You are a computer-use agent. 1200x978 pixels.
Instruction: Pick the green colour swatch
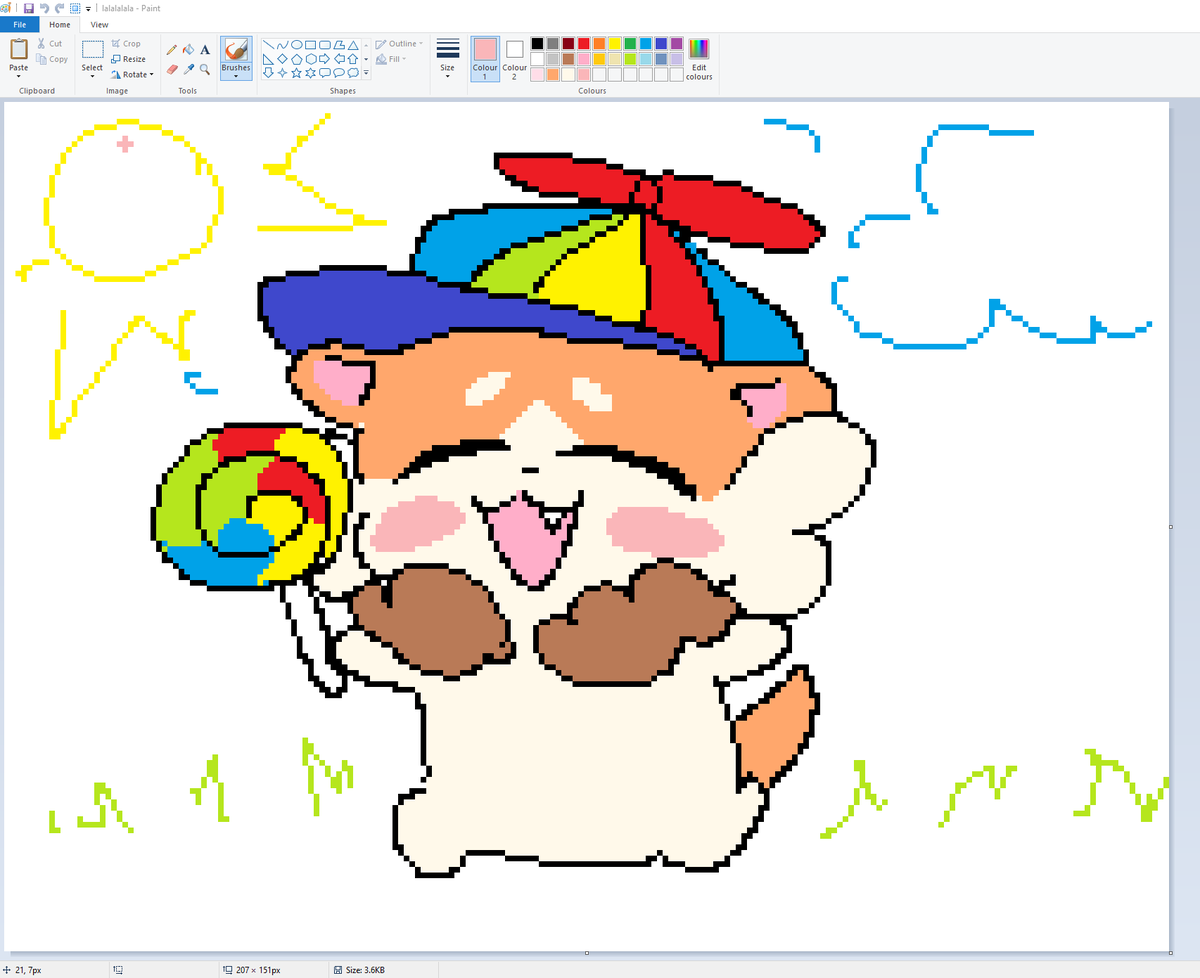(630, 43)
